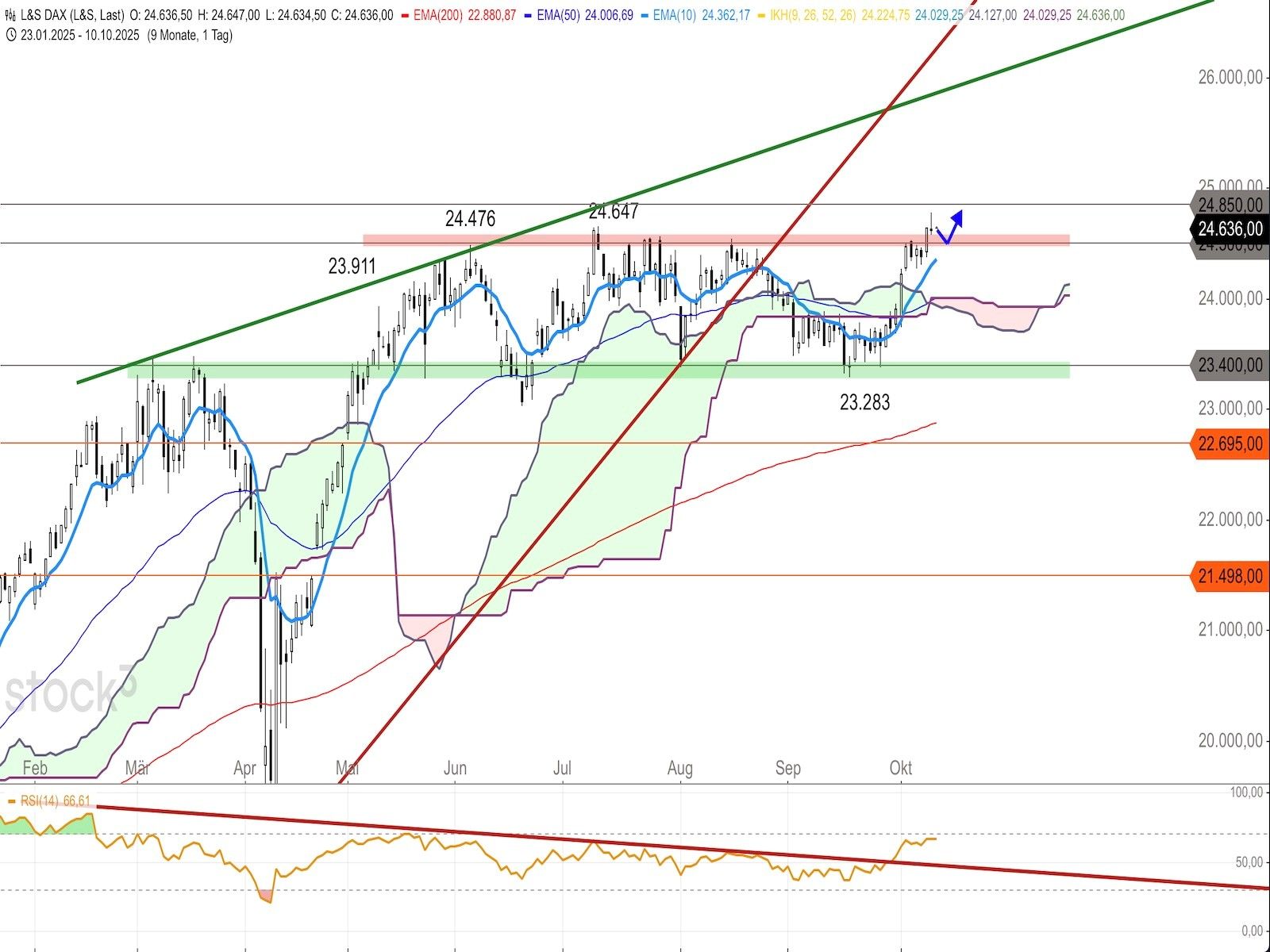The width and height of the screenshot is (1270, 952).
Task: Select the 24.850,00 price level tag
Action: 1230,205
